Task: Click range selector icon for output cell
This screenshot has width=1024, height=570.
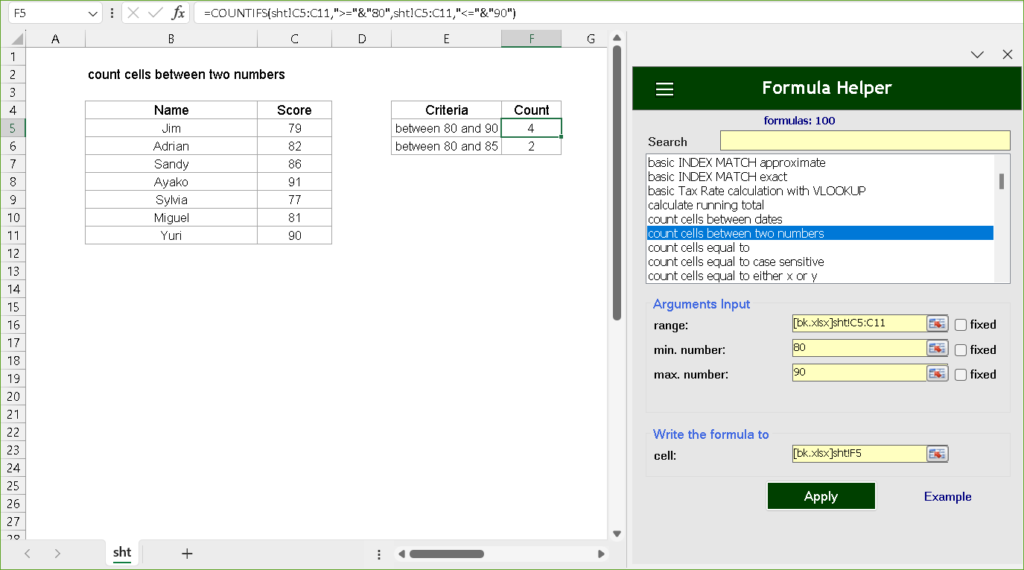Action: click(x=937, y=454)
